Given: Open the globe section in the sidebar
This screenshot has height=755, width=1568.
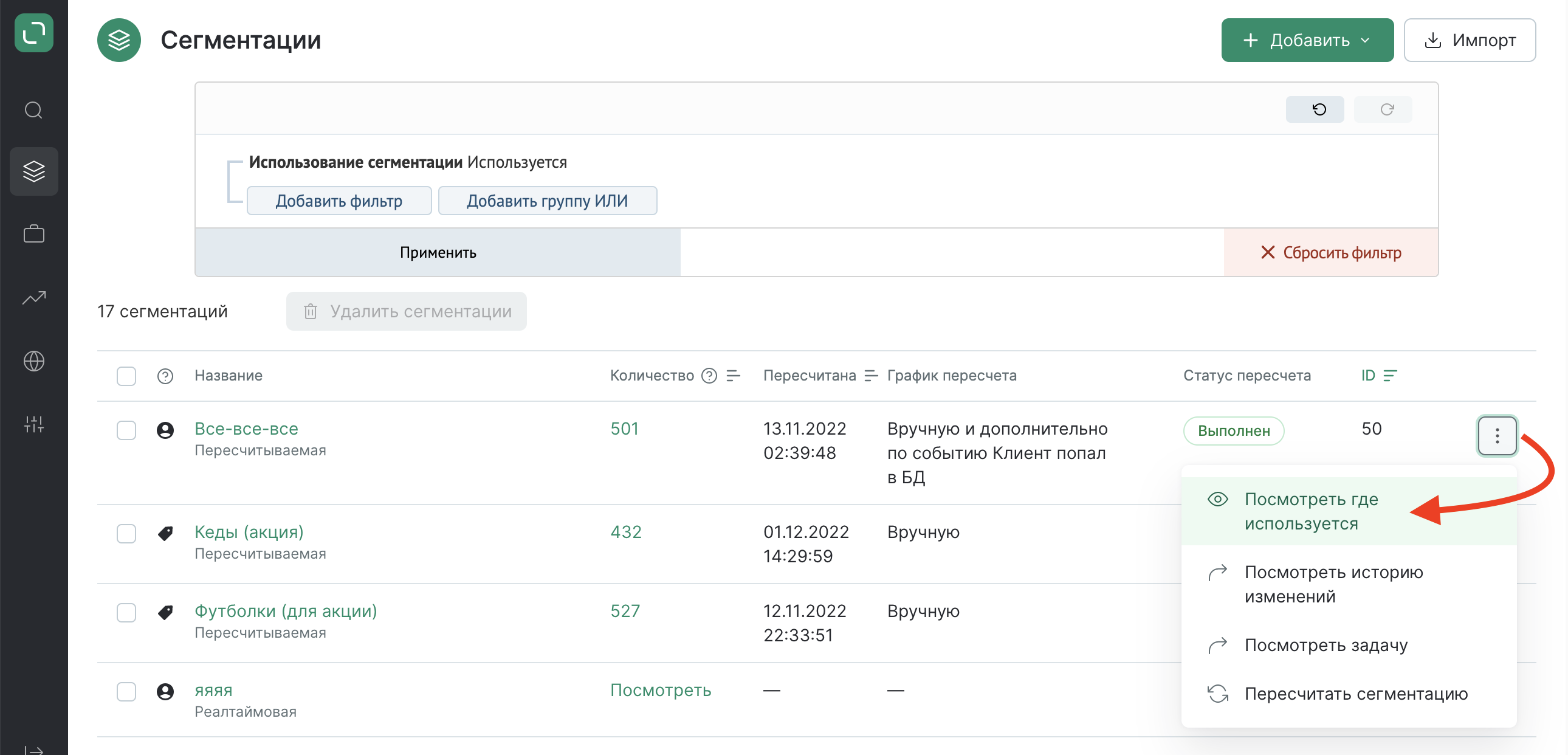Looking at the screenshot, I should click(x=34, y=361).
